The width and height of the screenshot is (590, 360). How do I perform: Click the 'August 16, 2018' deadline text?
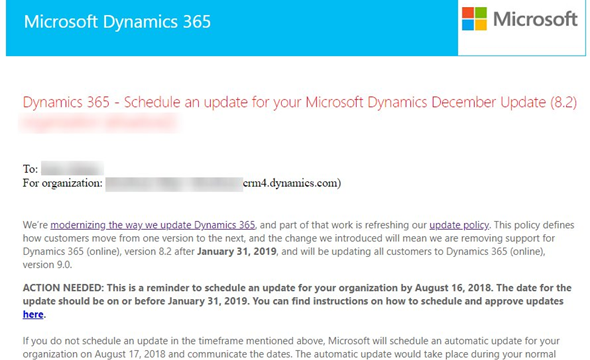[x=453, y=288]
